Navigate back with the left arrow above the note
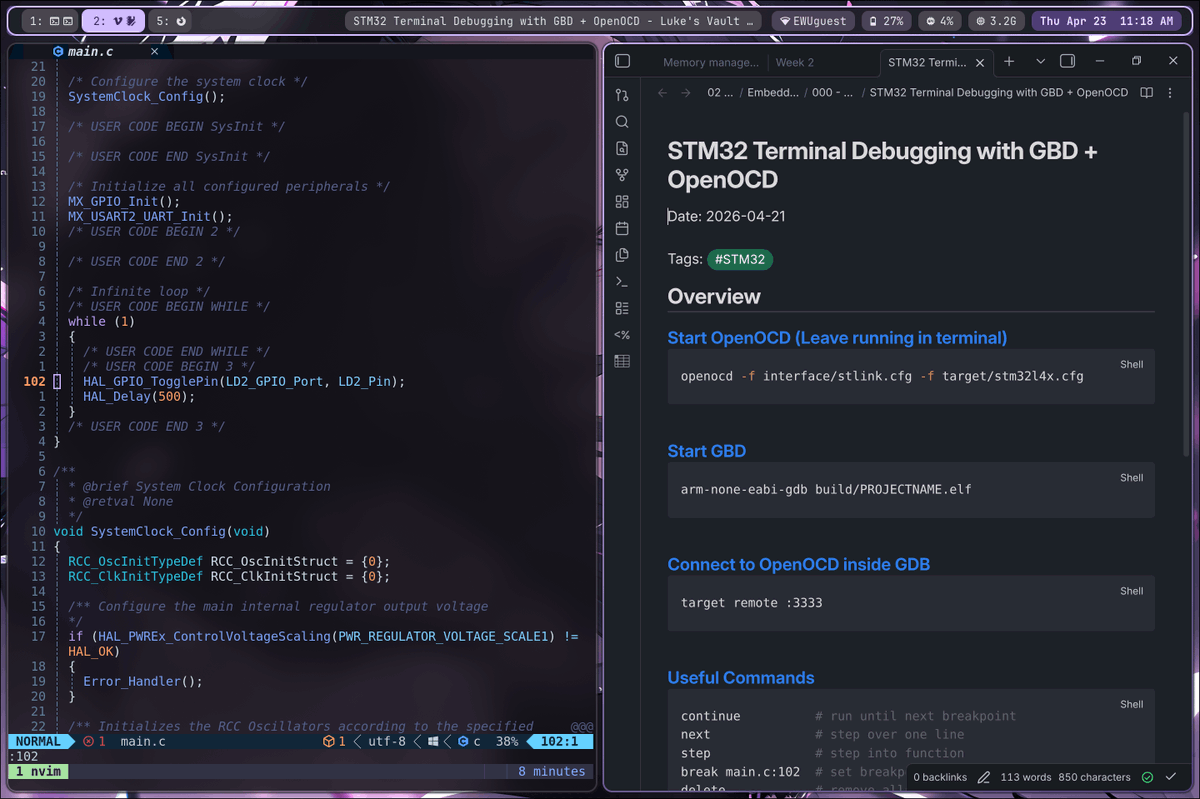The image size is (1200, 799). click(x=662, y=92)
